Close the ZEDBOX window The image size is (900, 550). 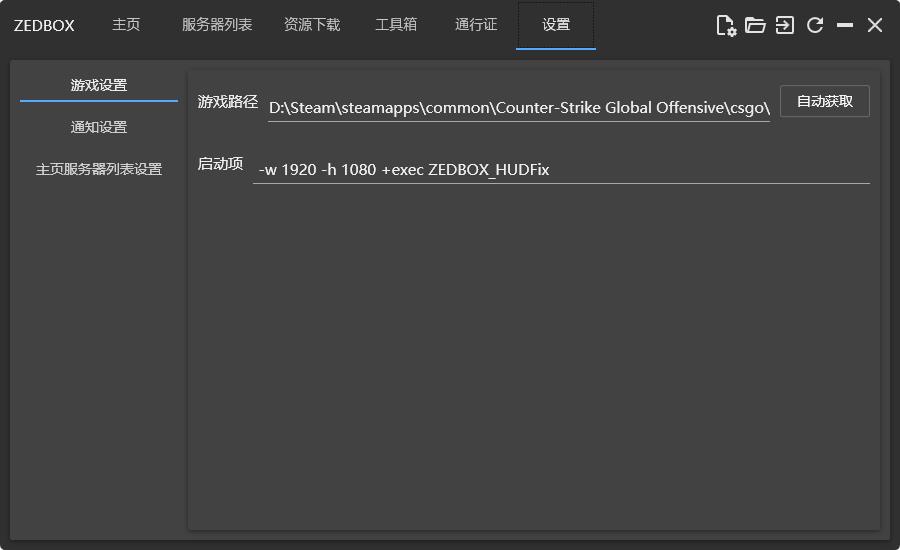tap(875, 25)
